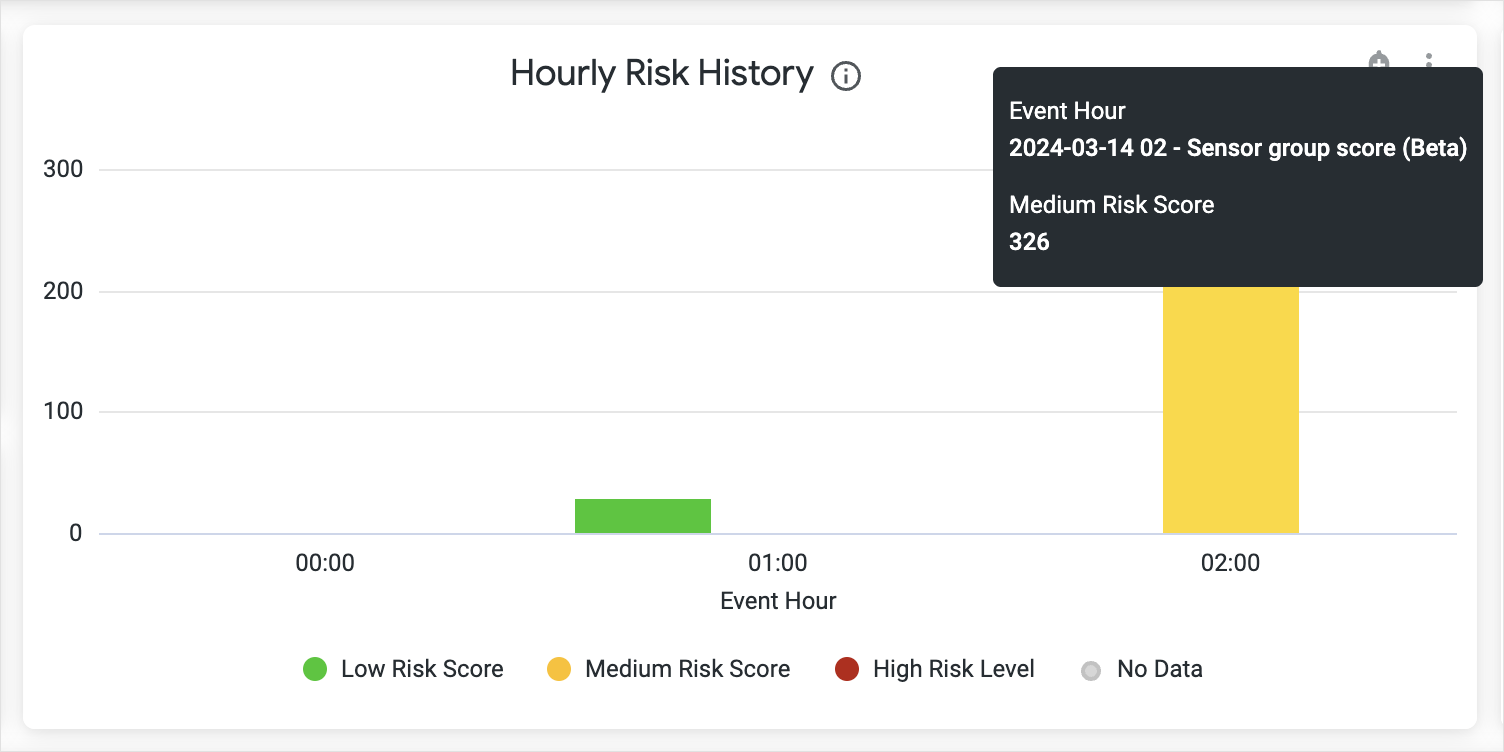Click the 01:00 x-axis label
Viewport: 1504px width, 752px height.
(x=778, y=563)
